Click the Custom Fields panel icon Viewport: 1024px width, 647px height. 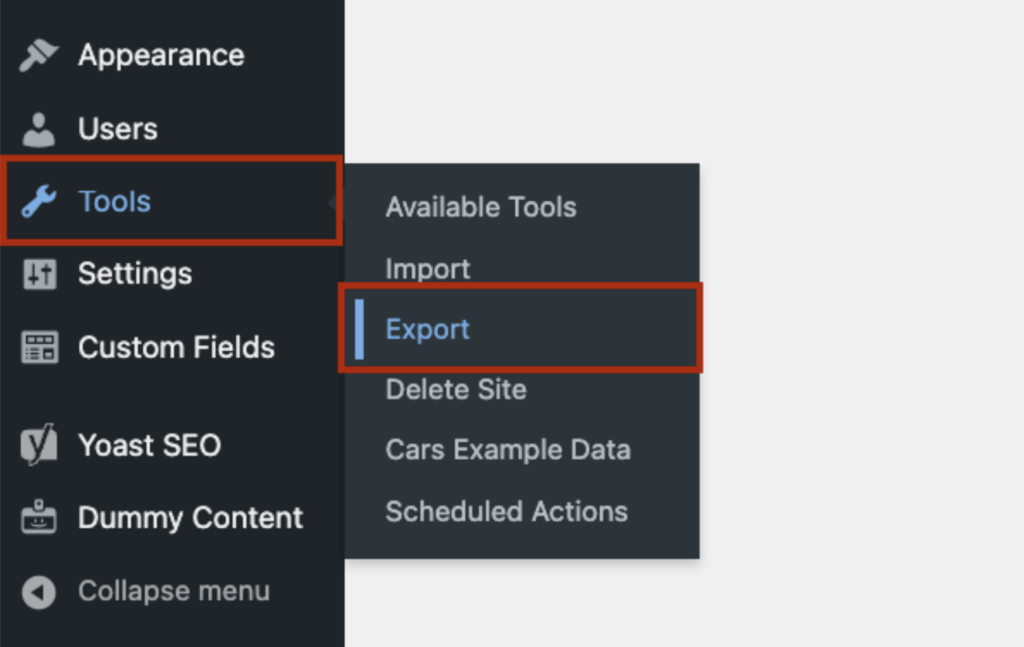38,347
